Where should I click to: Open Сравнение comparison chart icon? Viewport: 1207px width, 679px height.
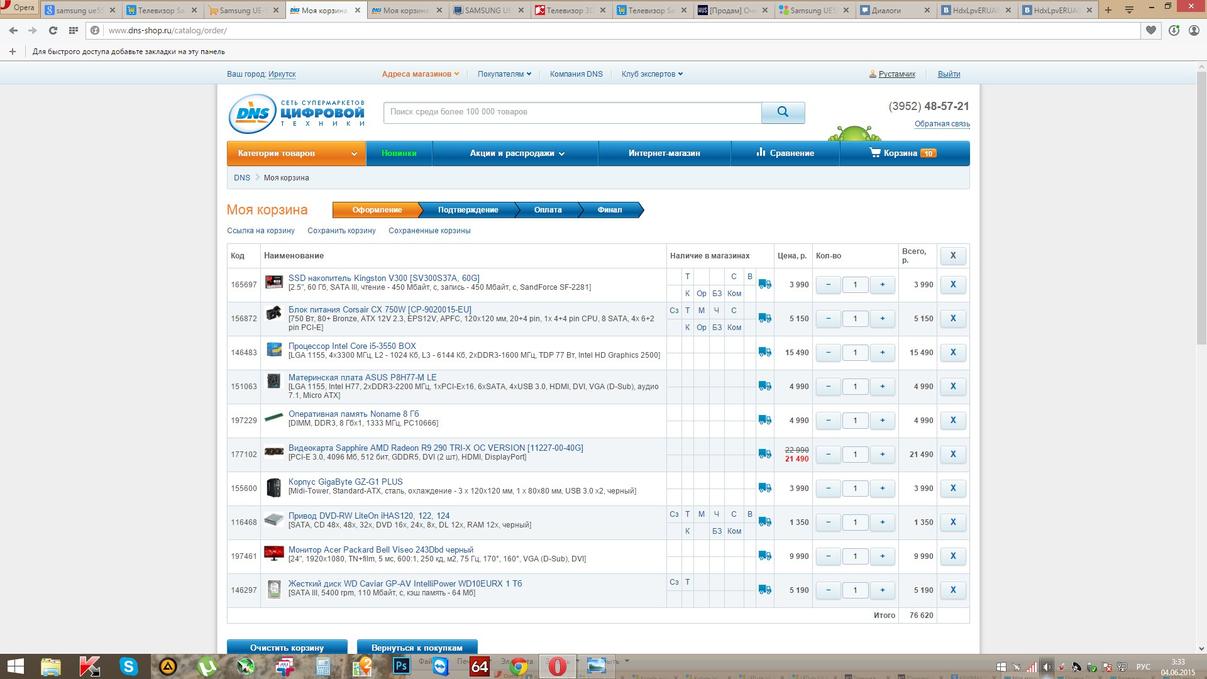761,153
